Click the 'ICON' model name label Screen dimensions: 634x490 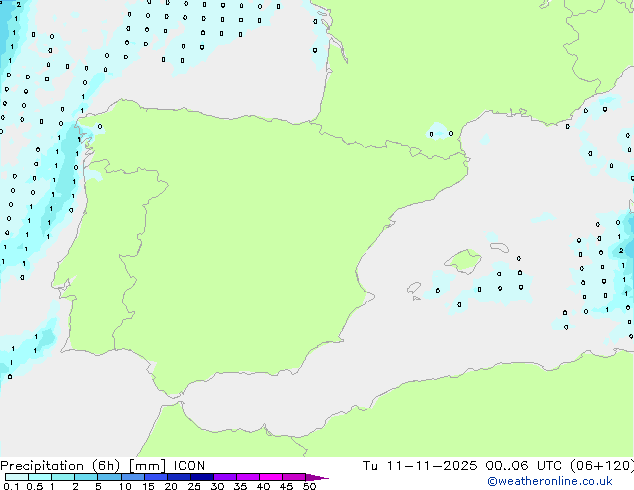(x=189, y=466)
